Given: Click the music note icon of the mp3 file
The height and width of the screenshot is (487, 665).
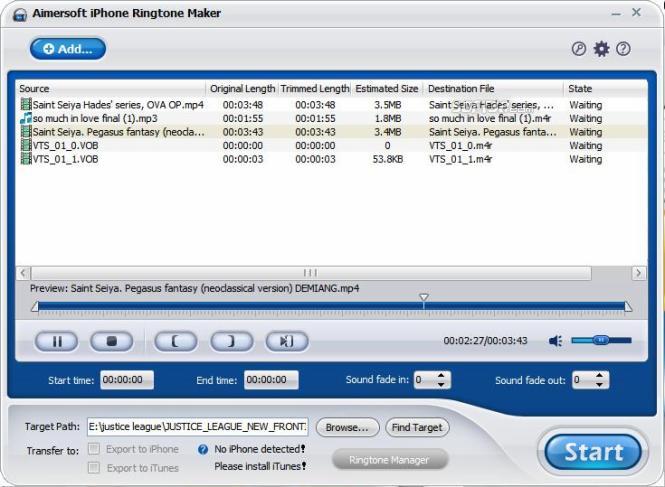Looking at the screenshot, I should click(x=26, y=118).
